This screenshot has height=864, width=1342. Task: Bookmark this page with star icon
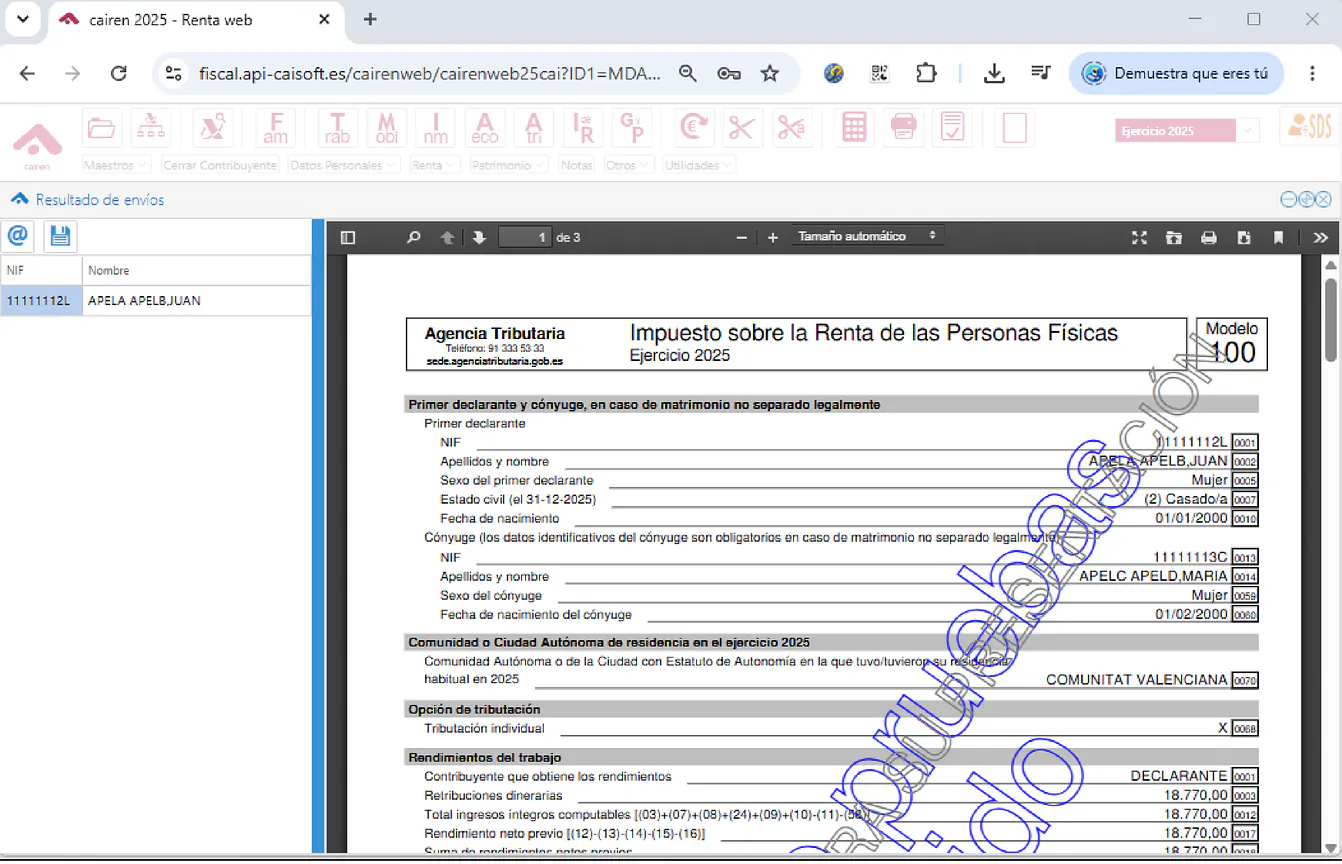coord(770,73)
